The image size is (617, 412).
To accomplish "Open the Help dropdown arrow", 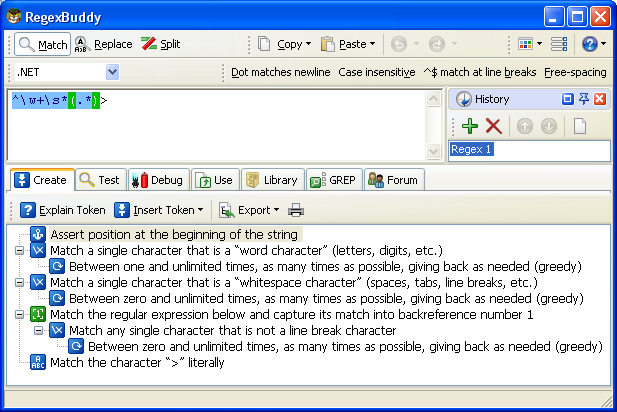I will tap(604, 44).
